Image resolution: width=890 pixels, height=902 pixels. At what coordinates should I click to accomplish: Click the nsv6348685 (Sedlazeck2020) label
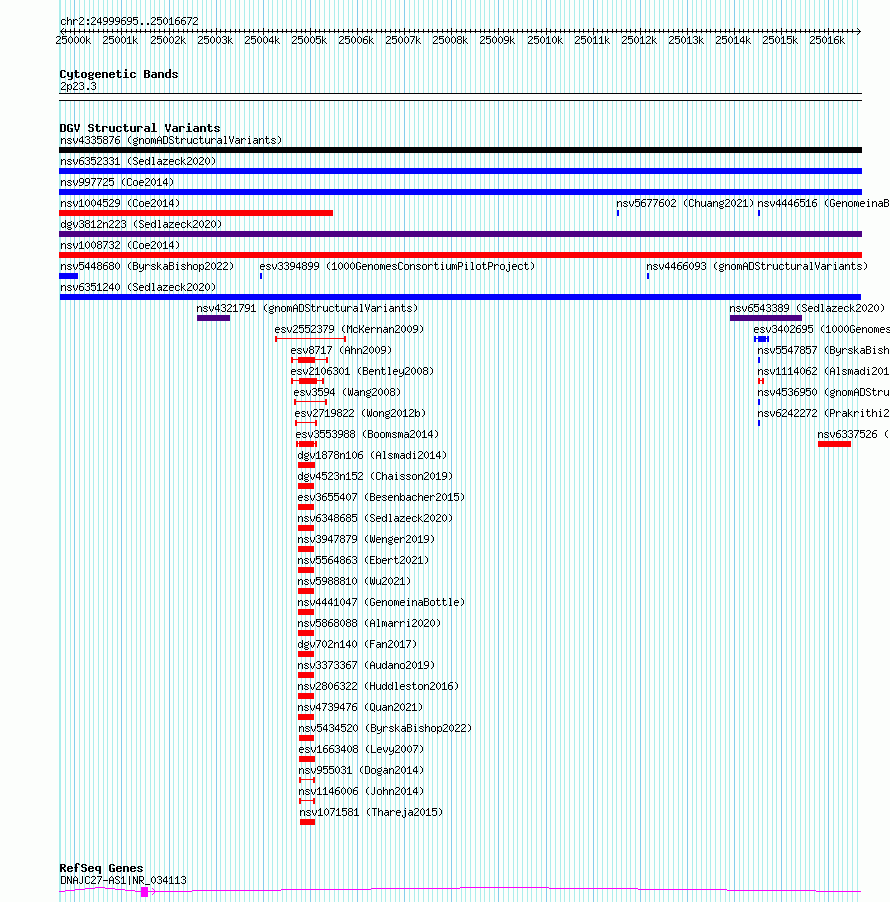375,518
